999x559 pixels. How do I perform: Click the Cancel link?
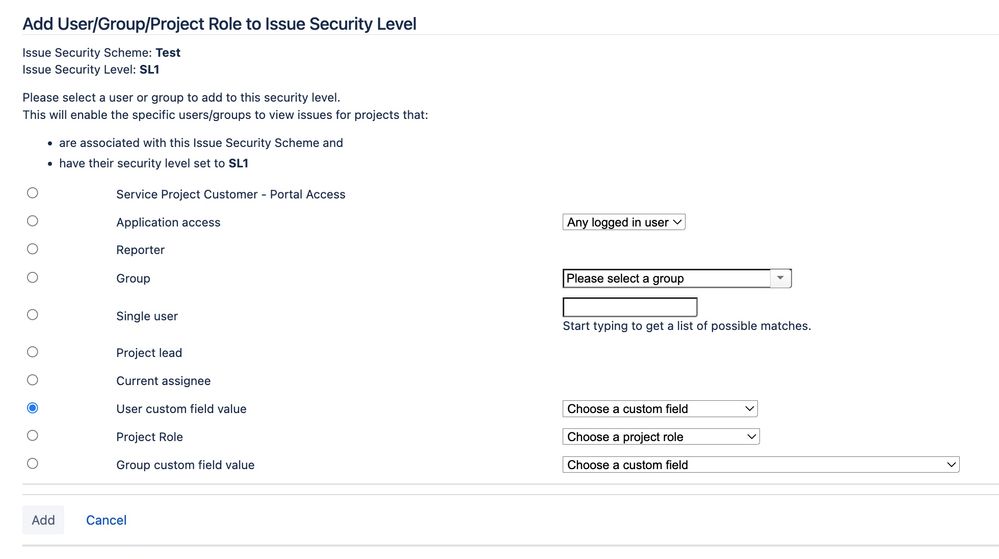tap(106, 520)
